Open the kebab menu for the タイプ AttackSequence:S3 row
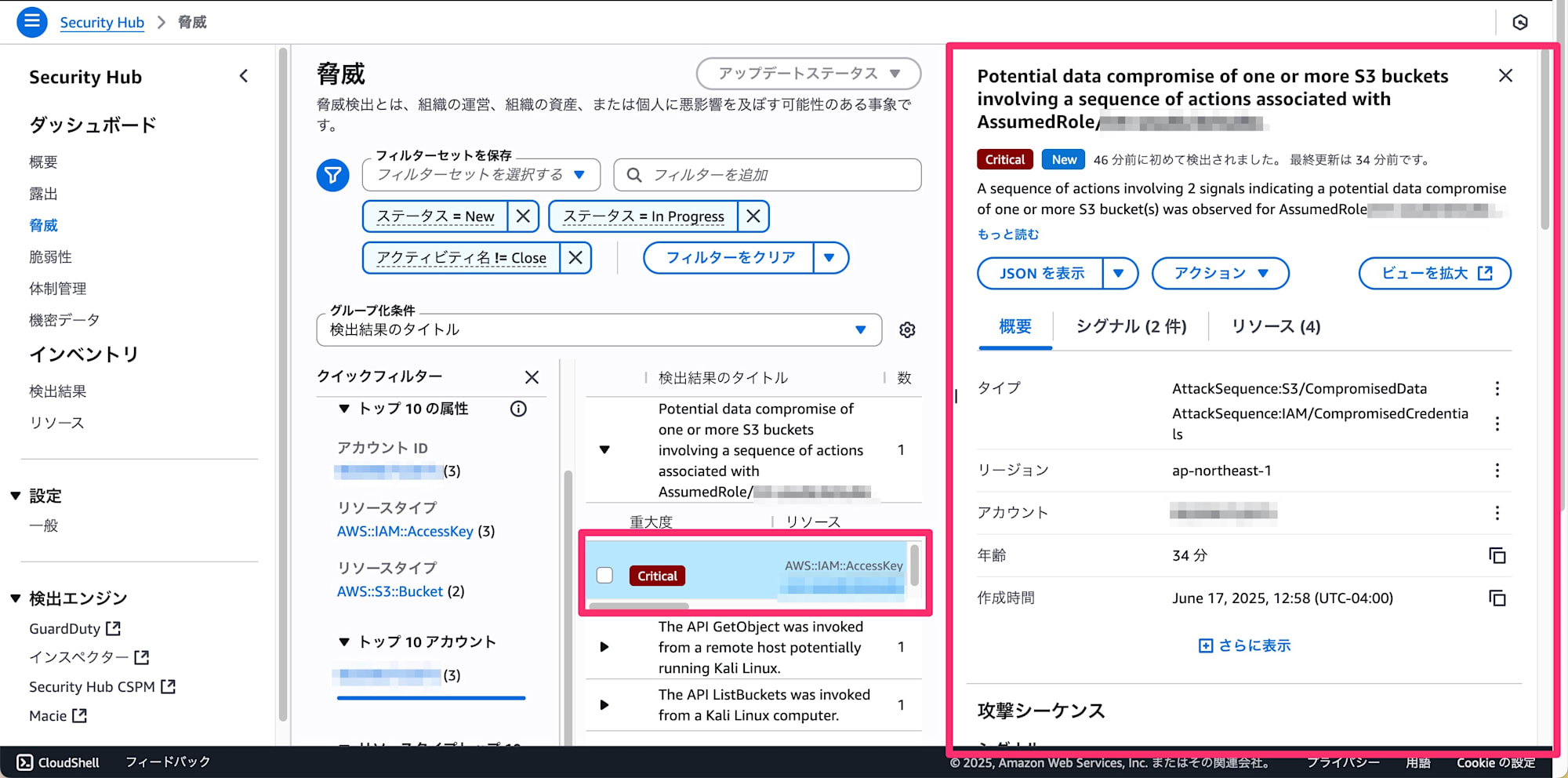 click(x=1497, y=388)
